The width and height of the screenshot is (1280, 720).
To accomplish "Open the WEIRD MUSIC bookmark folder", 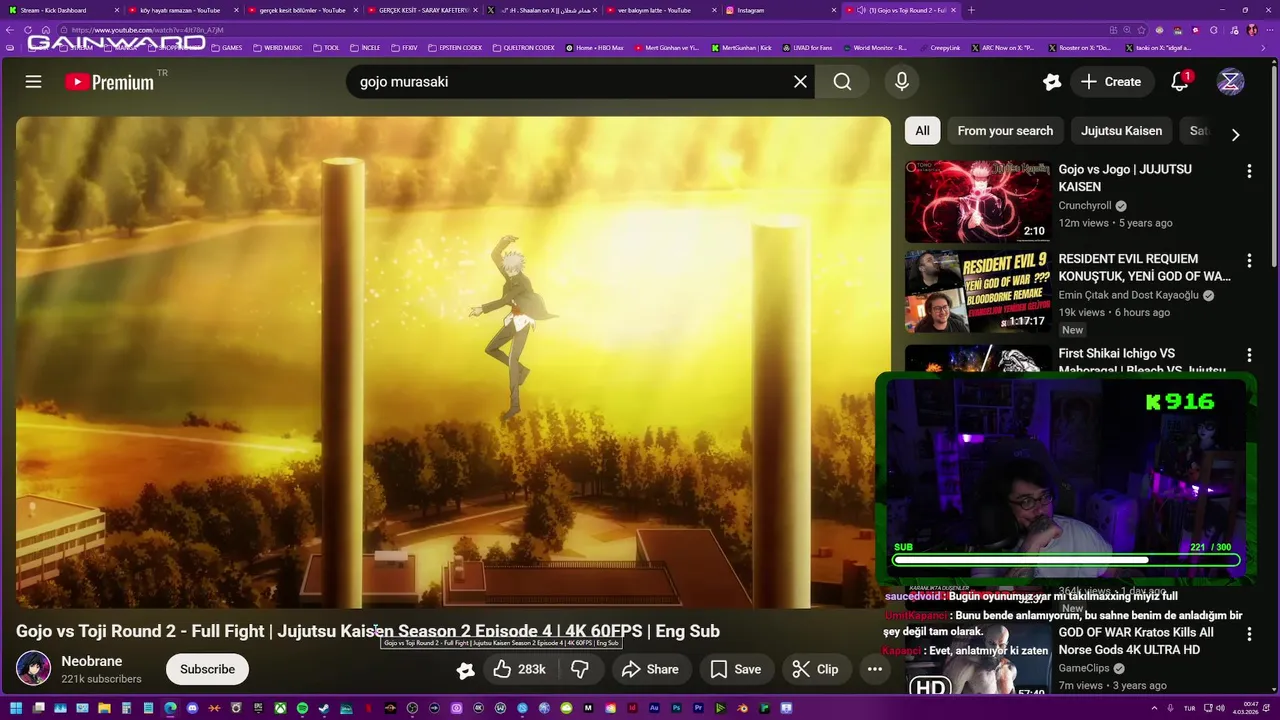I will 277,47.
